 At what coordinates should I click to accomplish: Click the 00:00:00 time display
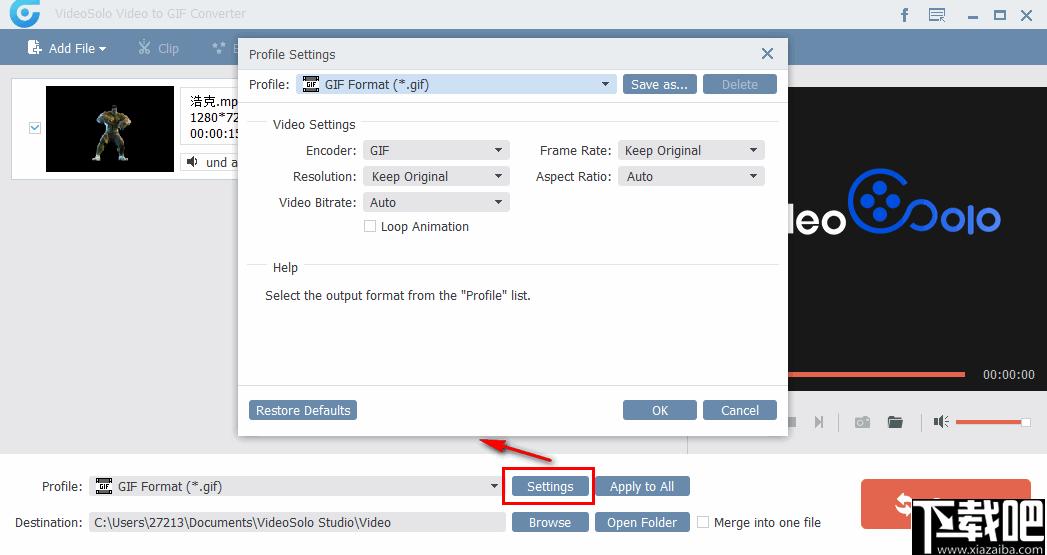pyautogui.click(x=1008, y=375)
